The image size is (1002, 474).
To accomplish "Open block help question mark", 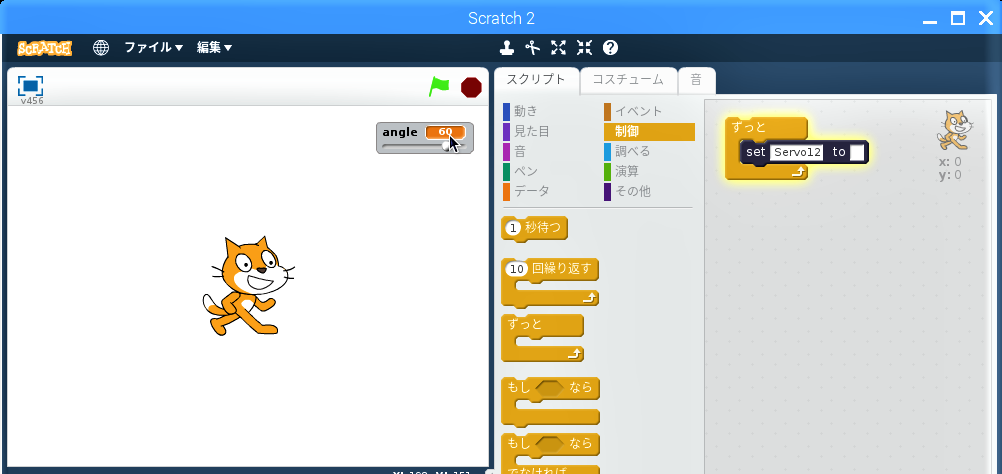I will [x=610, y=47].
